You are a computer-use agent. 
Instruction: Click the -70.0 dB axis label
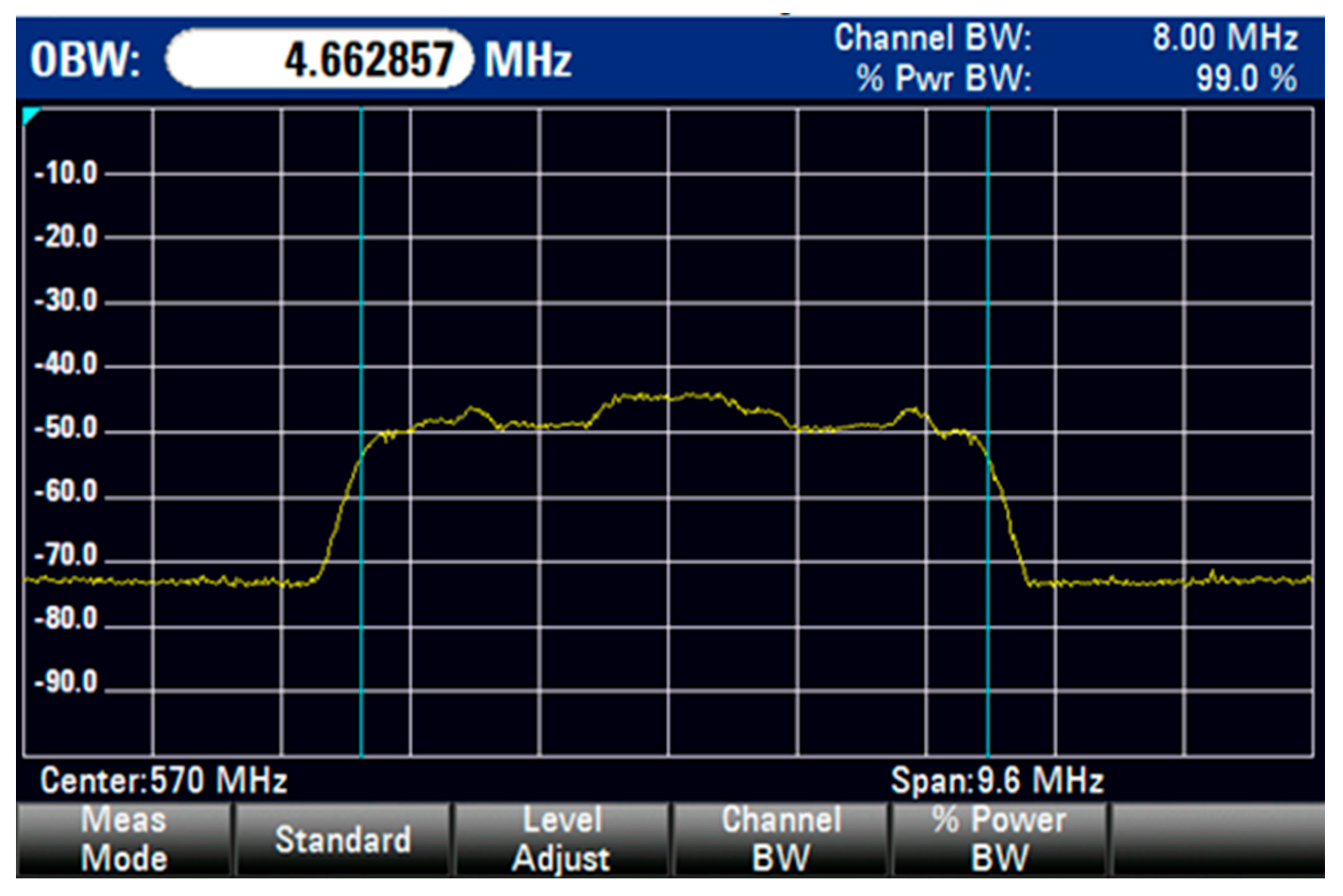[x=66, y=555]
